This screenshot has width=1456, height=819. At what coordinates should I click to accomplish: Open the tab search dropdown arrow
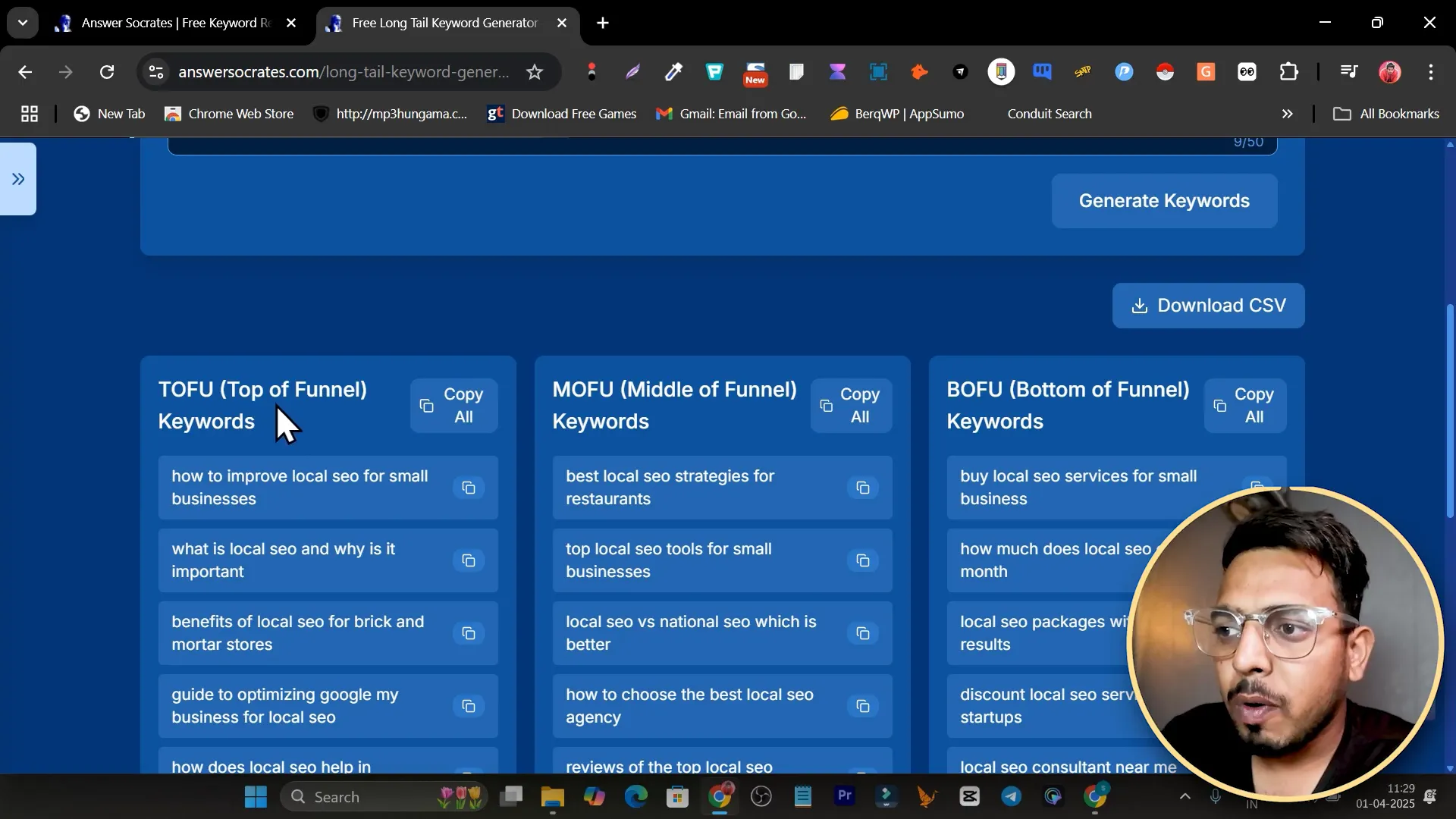point(23,23)
